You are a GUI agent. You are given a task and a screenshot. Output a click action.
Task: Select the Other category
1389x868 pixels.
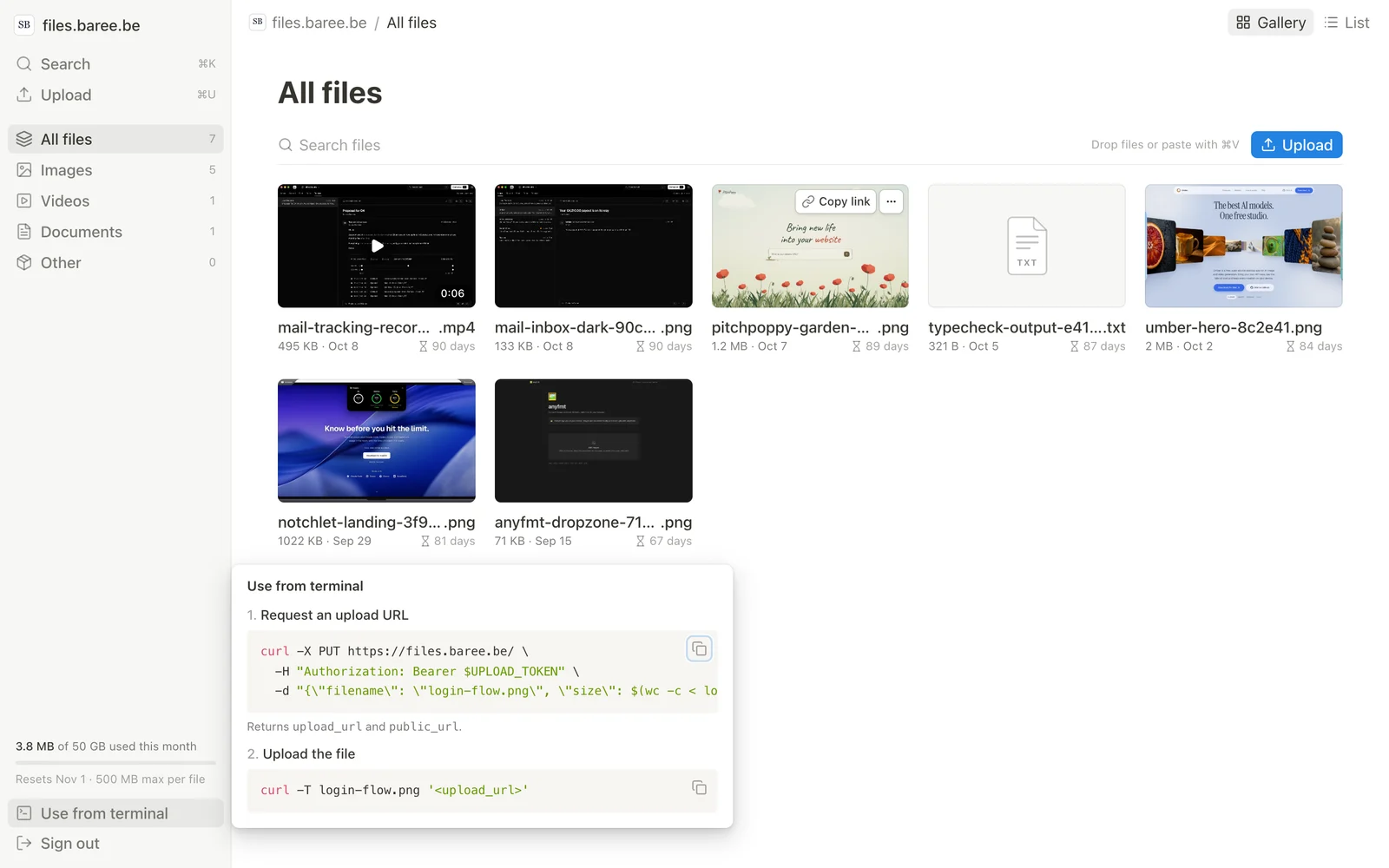coord(115,262)
